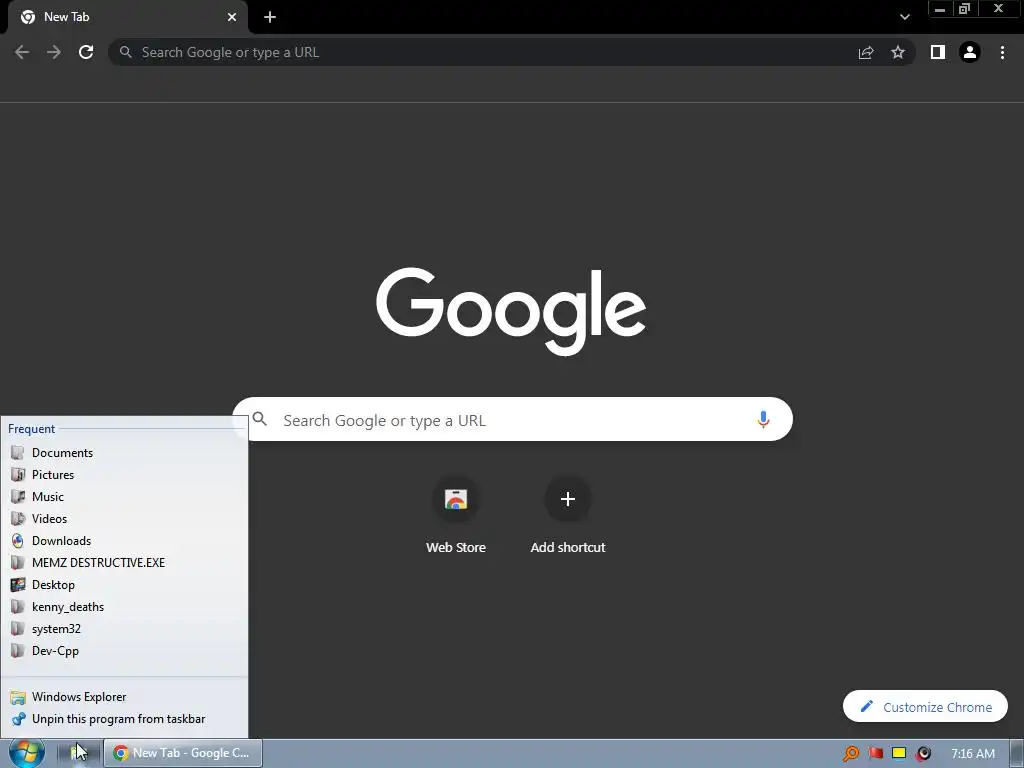
Task: Open kenny_deaths folder entry
Action: (124, 607)
